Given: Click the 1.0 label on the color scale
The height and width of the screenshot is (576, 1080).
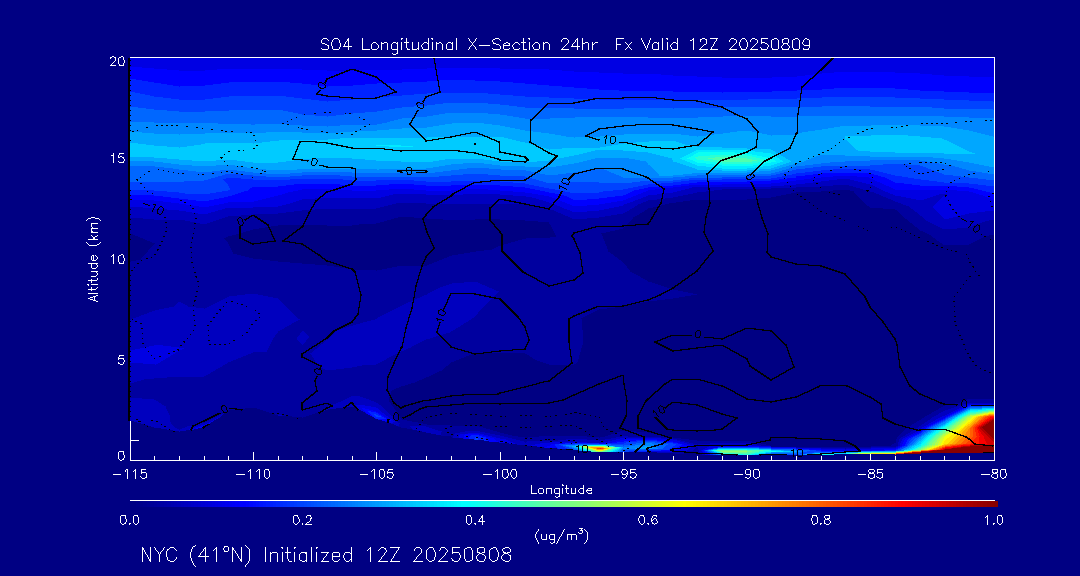Looking at the screenshot, I should [x=993, y=520].
